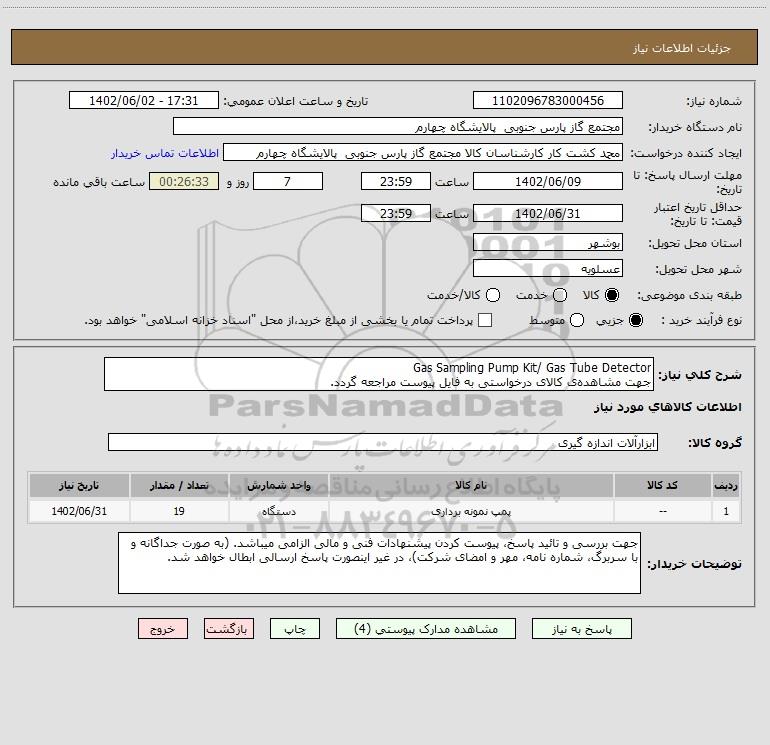The width and height of the screenshot is (770, 745).
Task: Click the quantity cell showing 19
Action: 179,511
